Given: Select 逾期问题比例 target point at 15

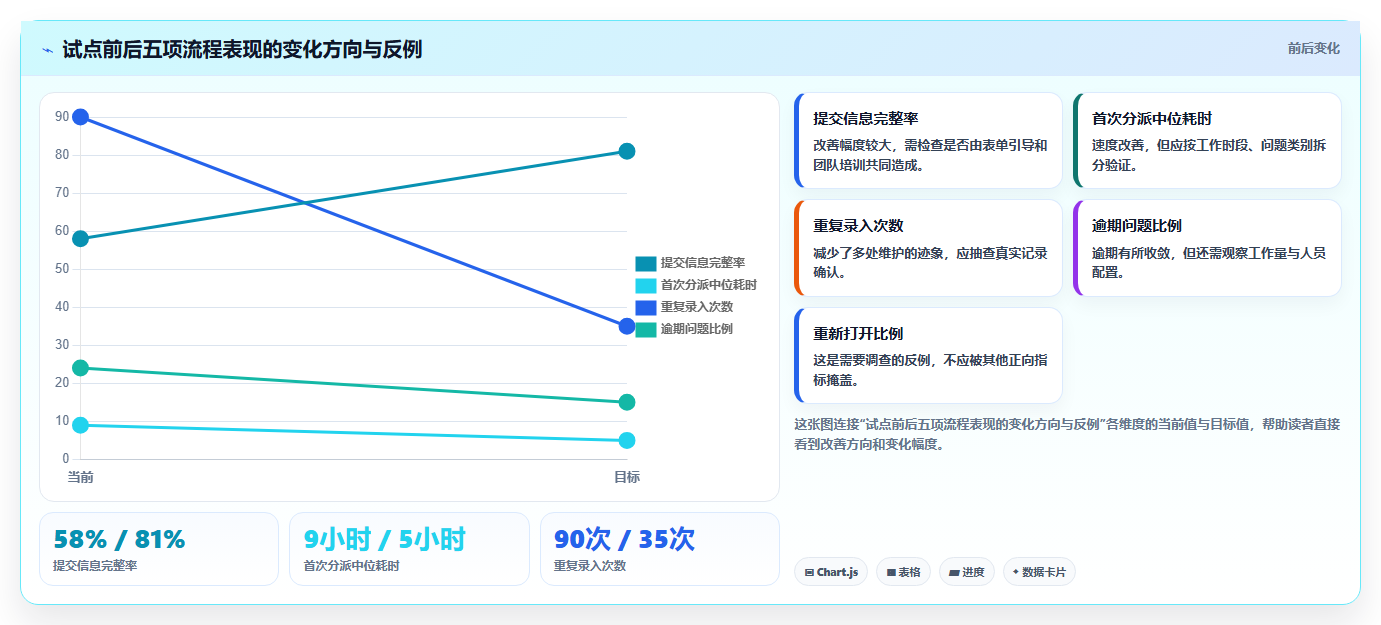Looking at the screenshot, I should click(627, 402).
